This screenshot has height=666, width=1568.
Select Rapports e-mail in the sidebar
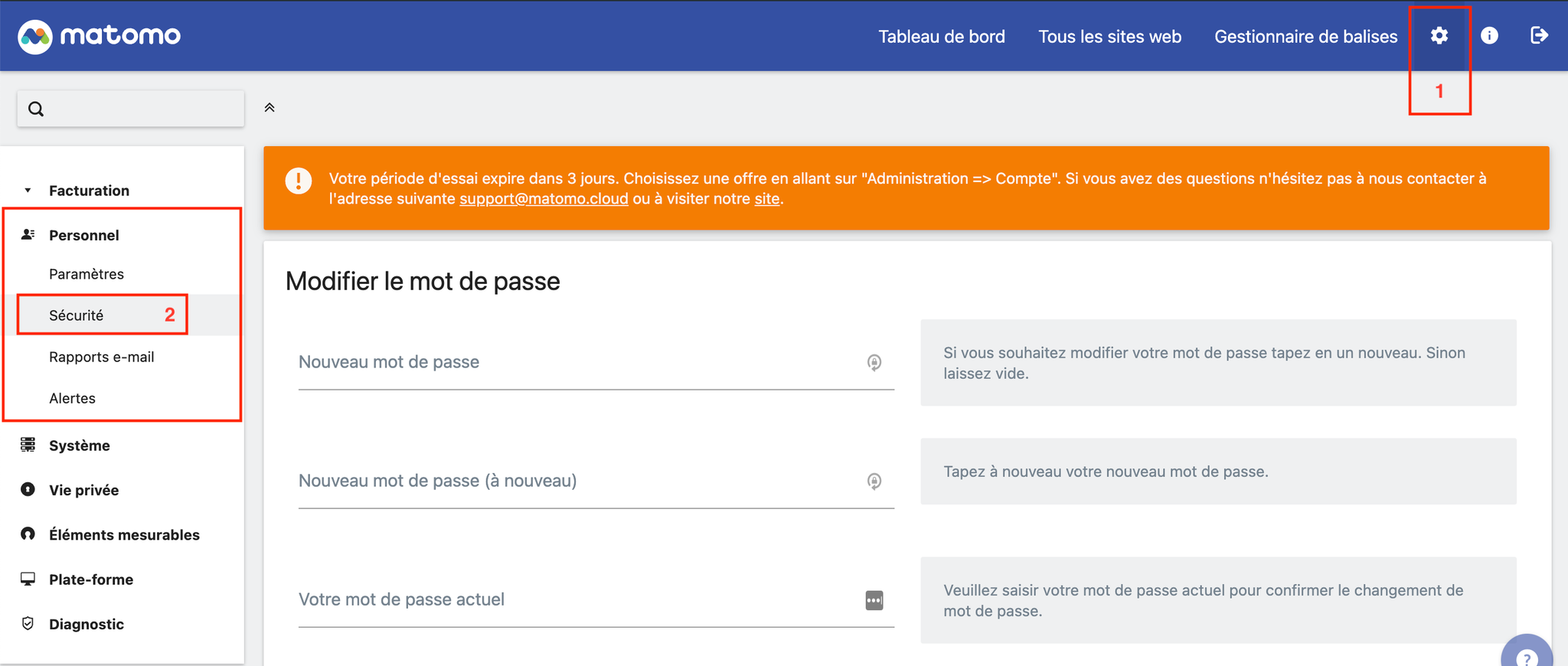point(101,357)
